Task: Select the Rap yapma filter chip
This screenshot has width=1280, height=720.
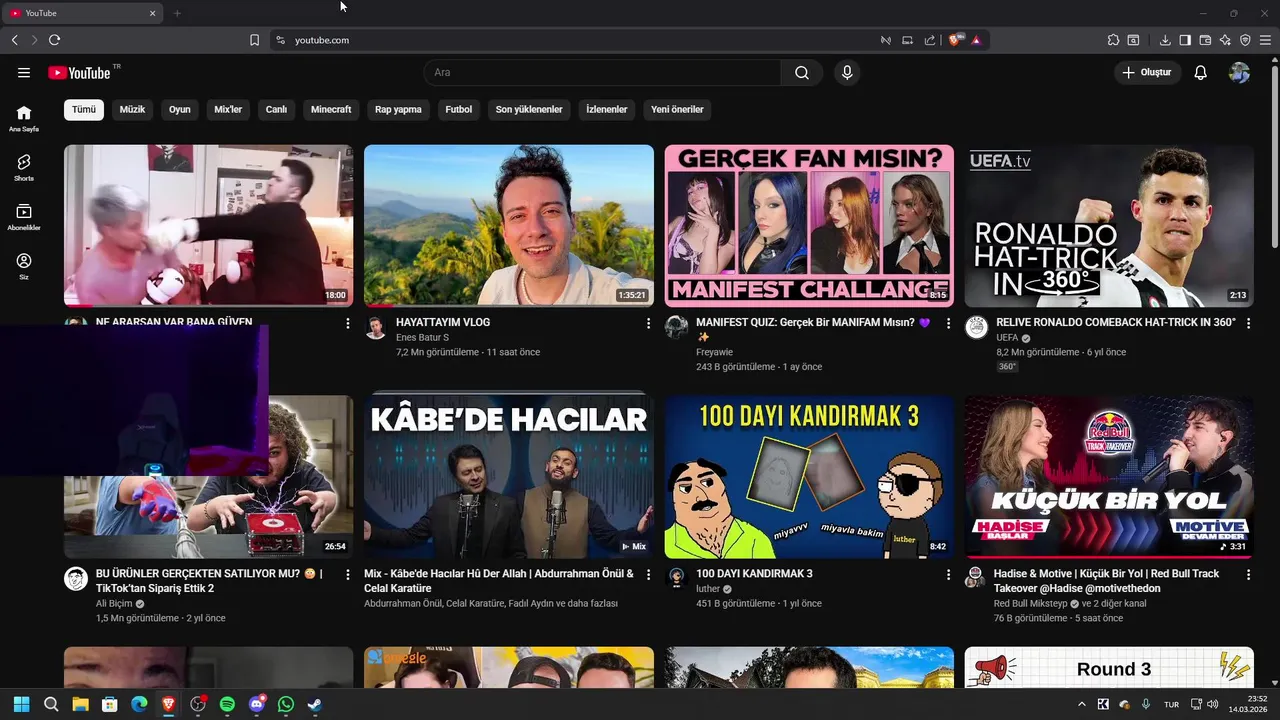Action: pos(398,109)
